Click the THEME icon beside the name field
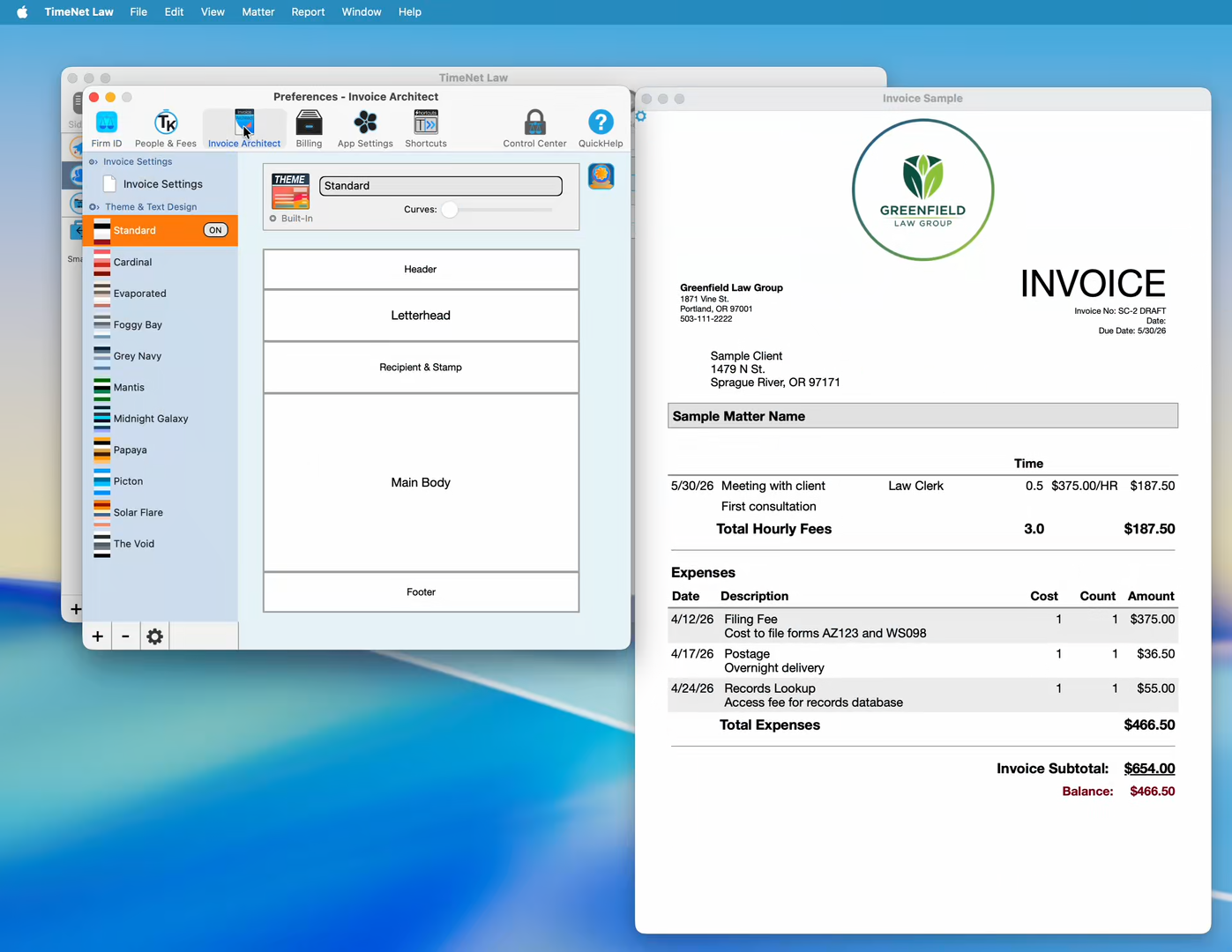This screenshot has width=1232, height=952. click(290, 191)
